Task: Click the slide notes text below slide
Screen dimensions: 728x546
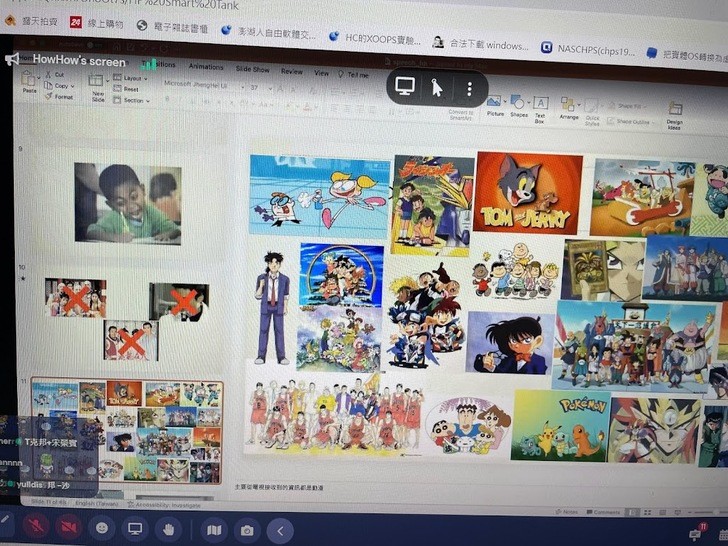Action: 280,487
